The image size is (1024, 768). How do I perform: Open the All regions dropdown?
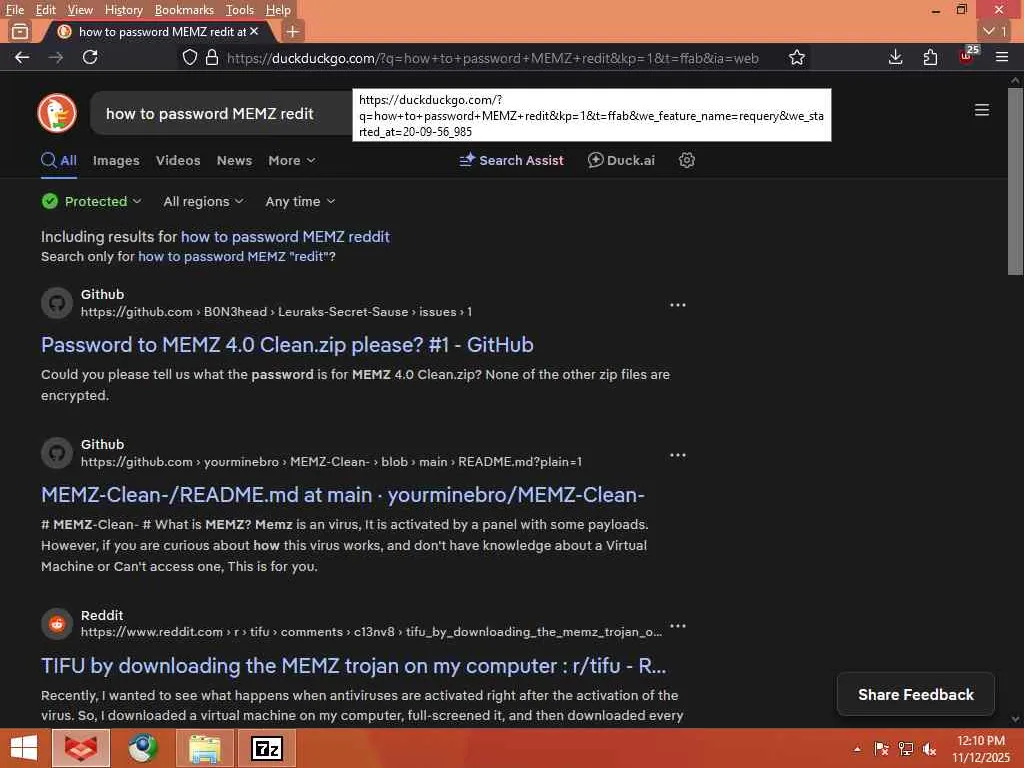pyautogui.click(x=203, y=201)
